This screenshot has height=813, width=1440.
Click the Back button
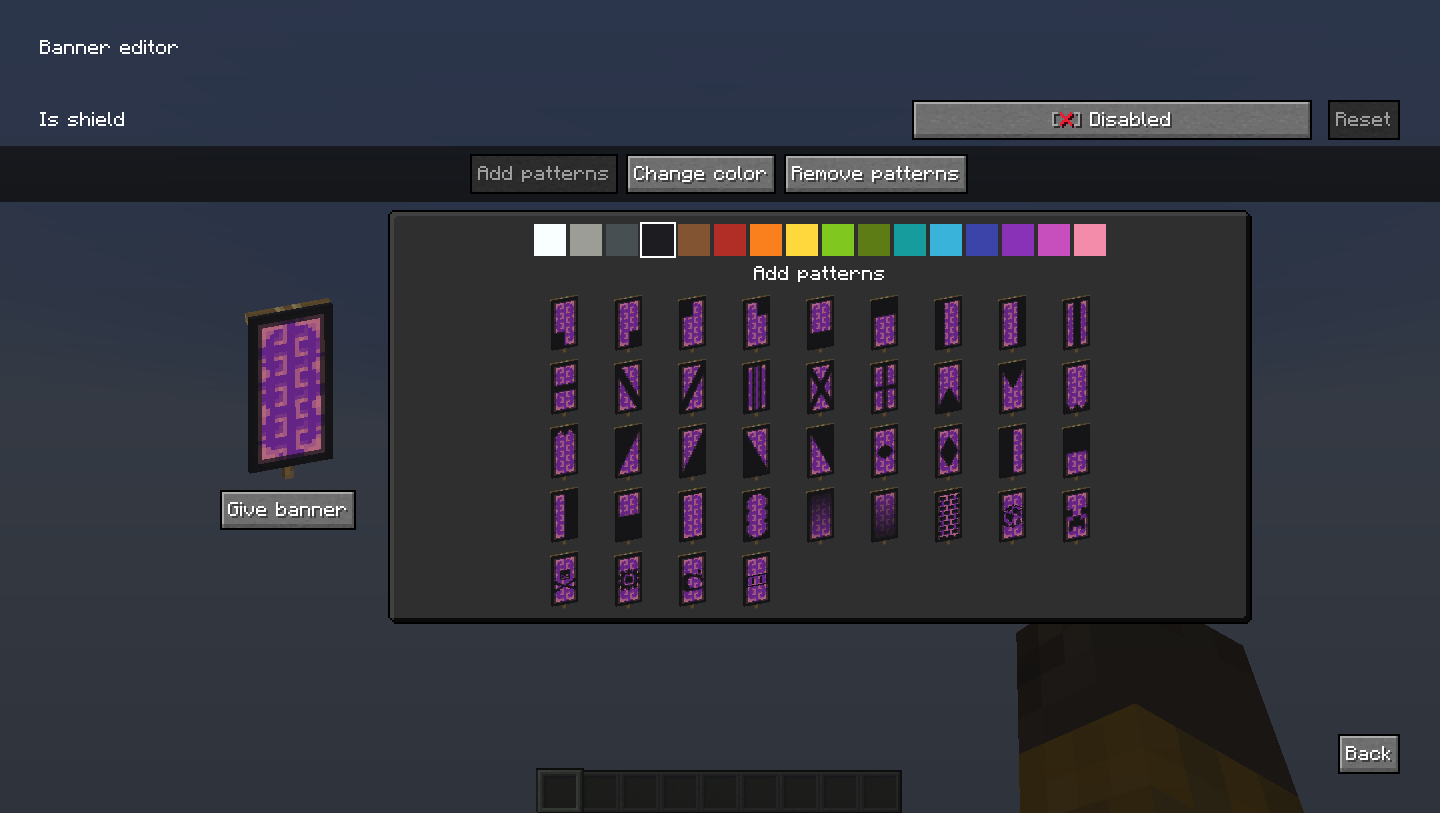coord(1368,754)
